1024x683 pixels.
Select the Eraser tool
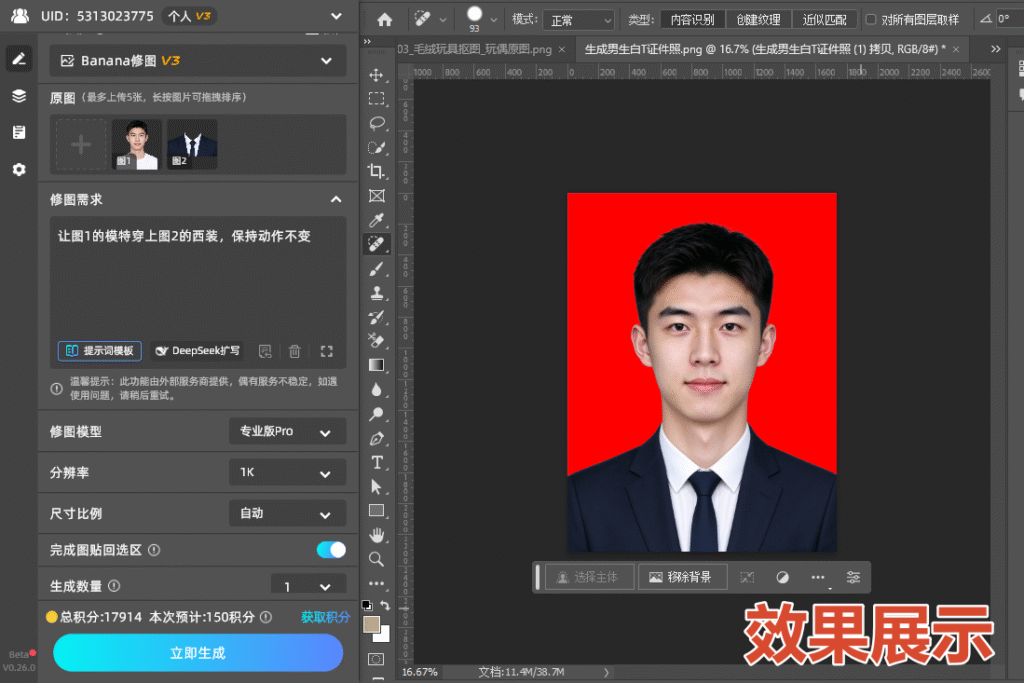tap(376, 341)
